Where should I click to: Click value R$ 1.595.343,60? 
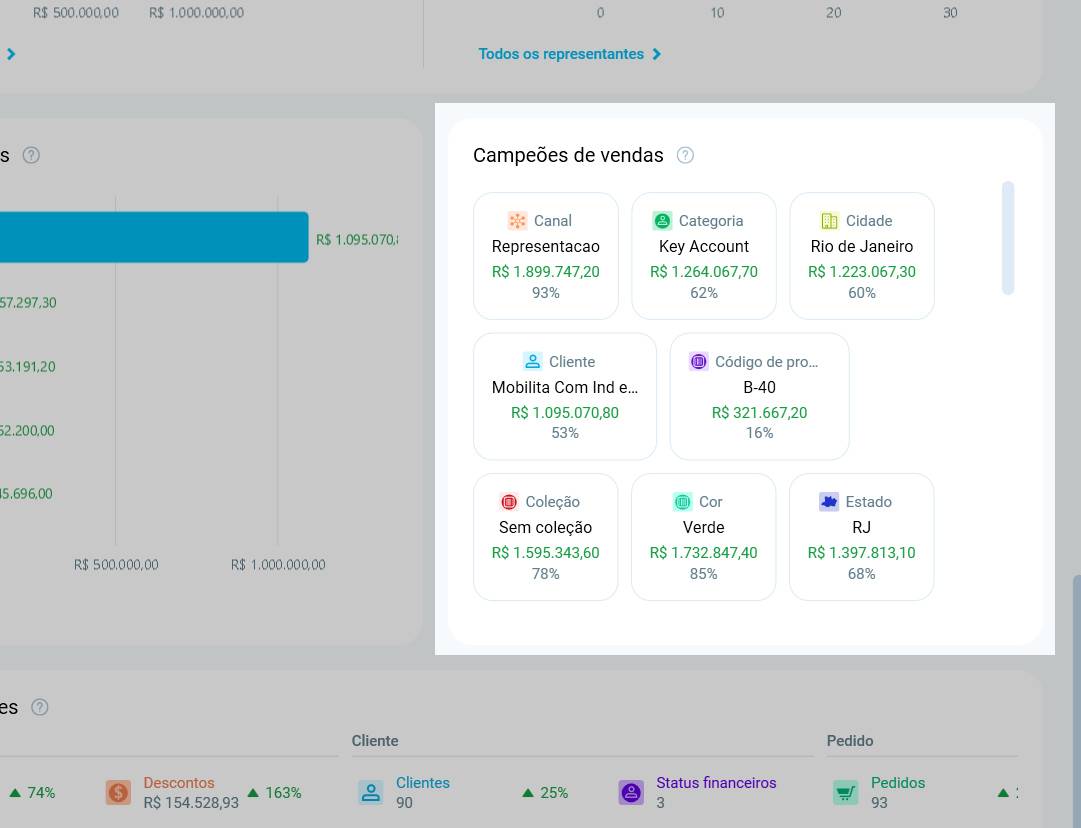[546, 552]
